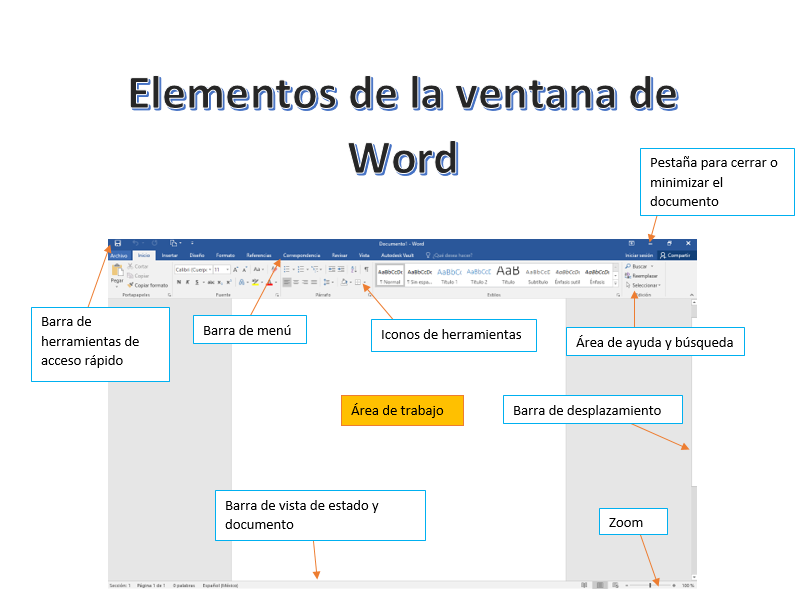The width and height of the screenshot is (798, 602).
Task: Click the Decrease font size icon
Action: click(245, 270)
